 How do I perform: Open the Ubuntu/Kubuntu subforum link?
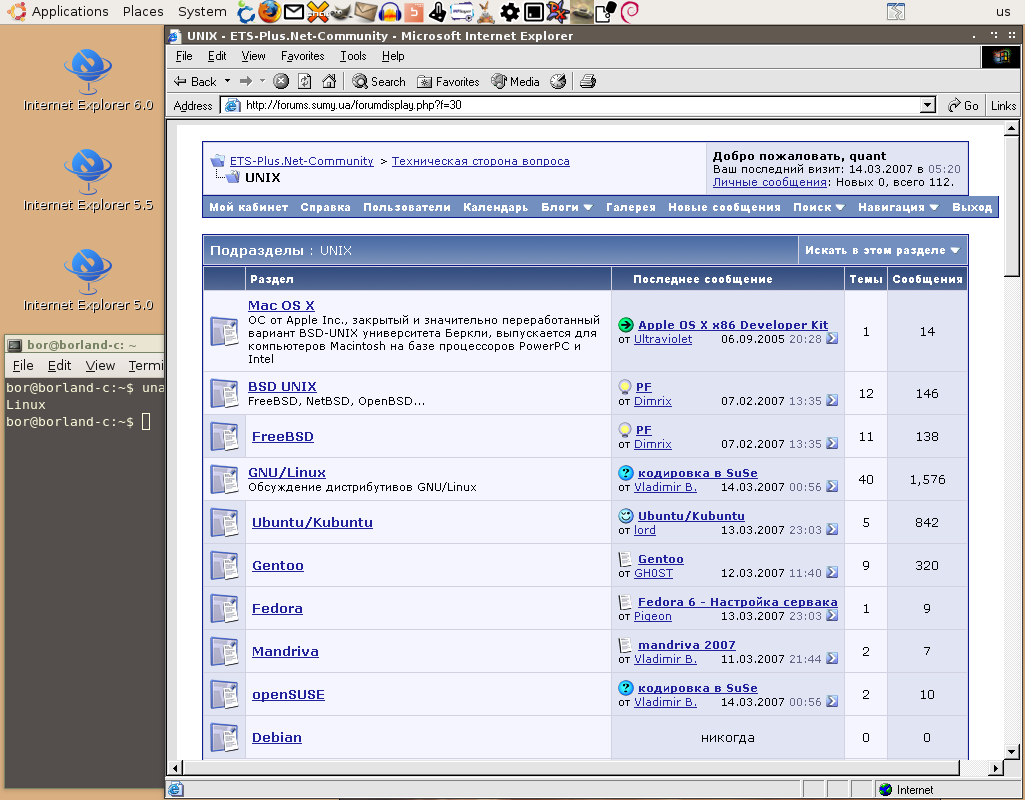click(x=312, y=523)
